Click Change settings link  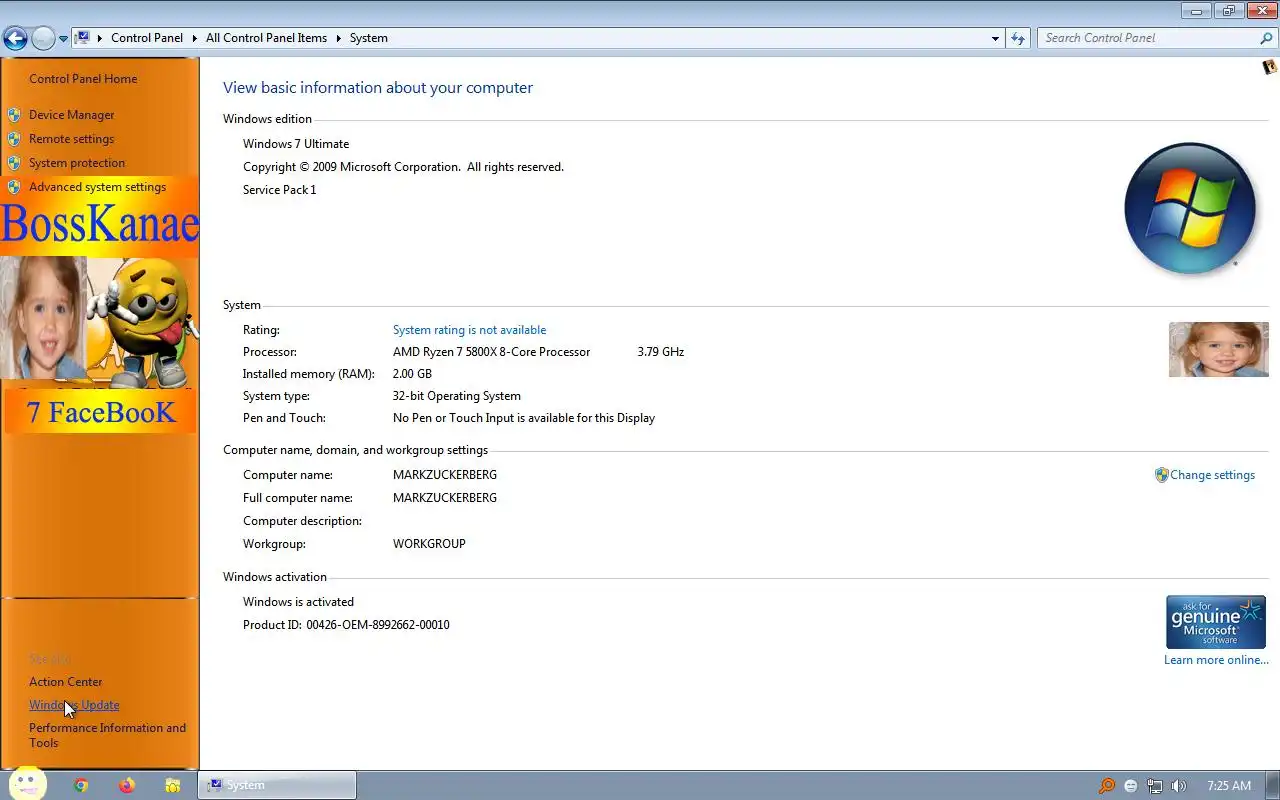pos(1212,475)
